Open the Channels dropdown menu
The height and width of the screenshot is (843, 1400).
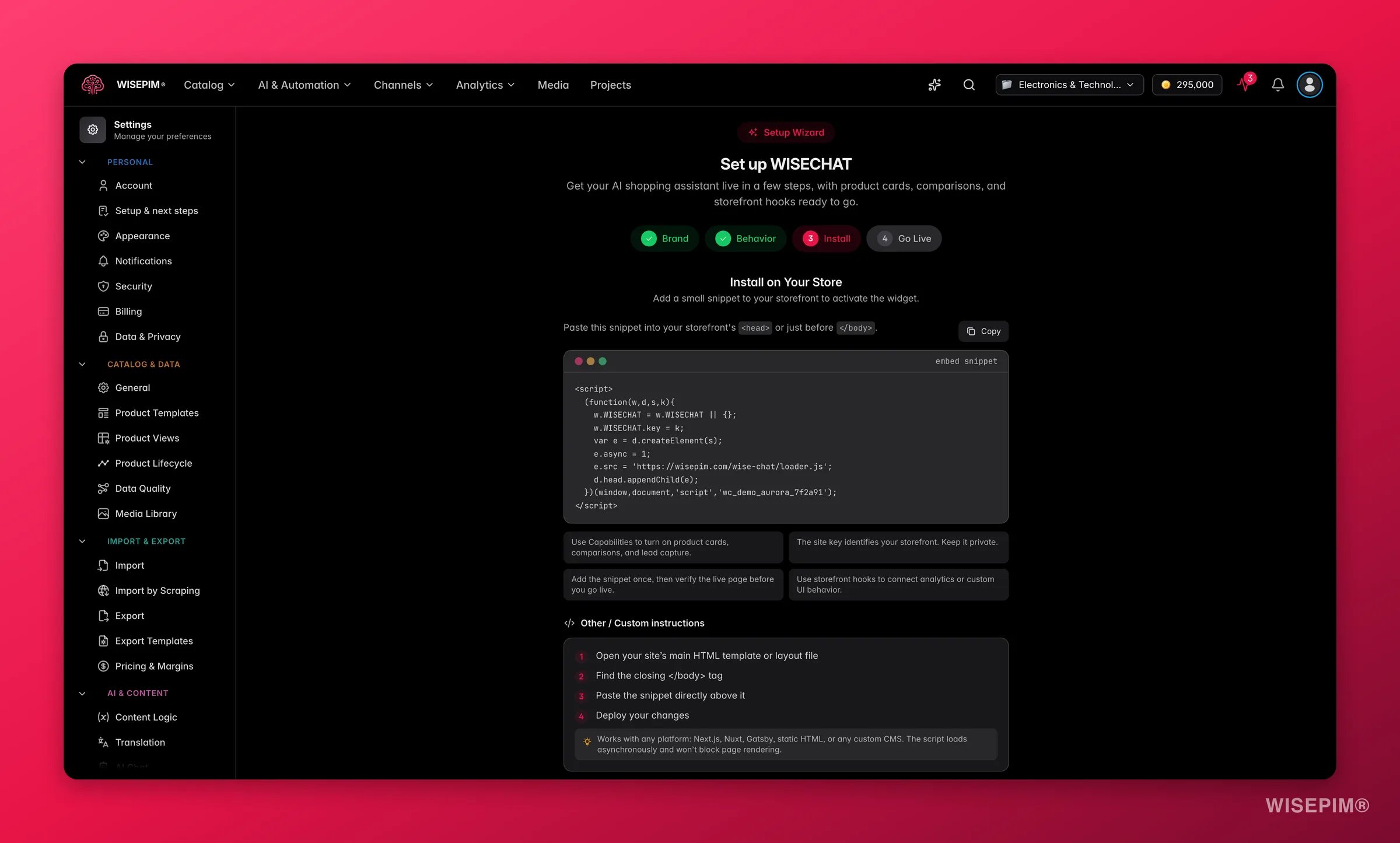(404, 85)
